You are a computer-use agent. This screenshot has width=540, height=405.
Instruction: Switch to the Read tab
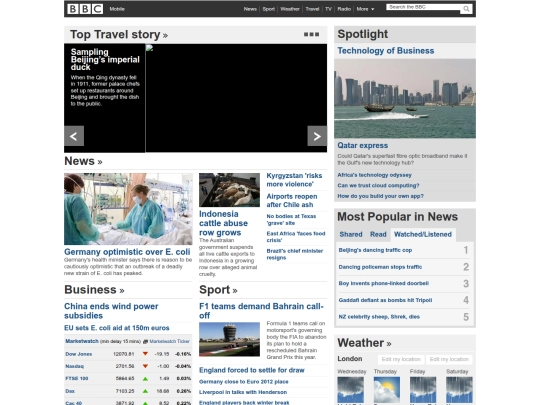click(x=378, y=235)
